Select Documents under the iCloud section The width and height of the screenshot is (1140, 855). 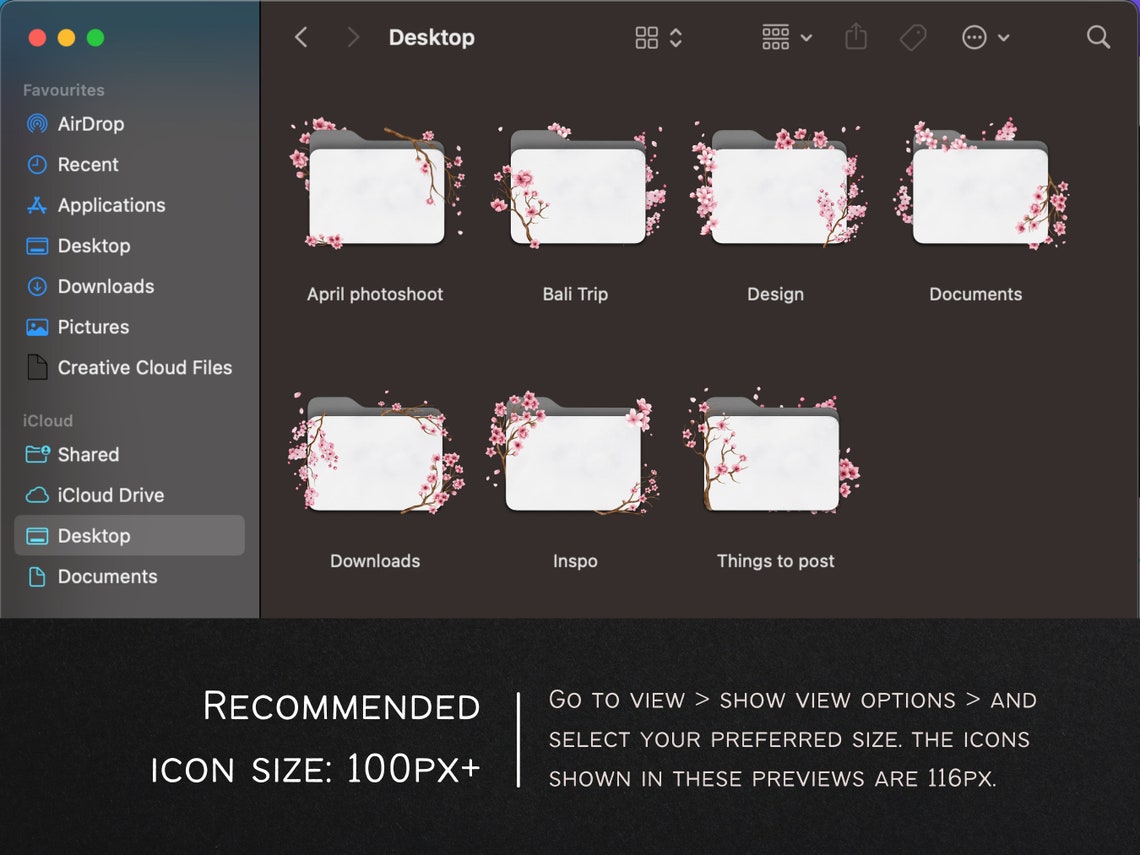(x=108, y=576)
